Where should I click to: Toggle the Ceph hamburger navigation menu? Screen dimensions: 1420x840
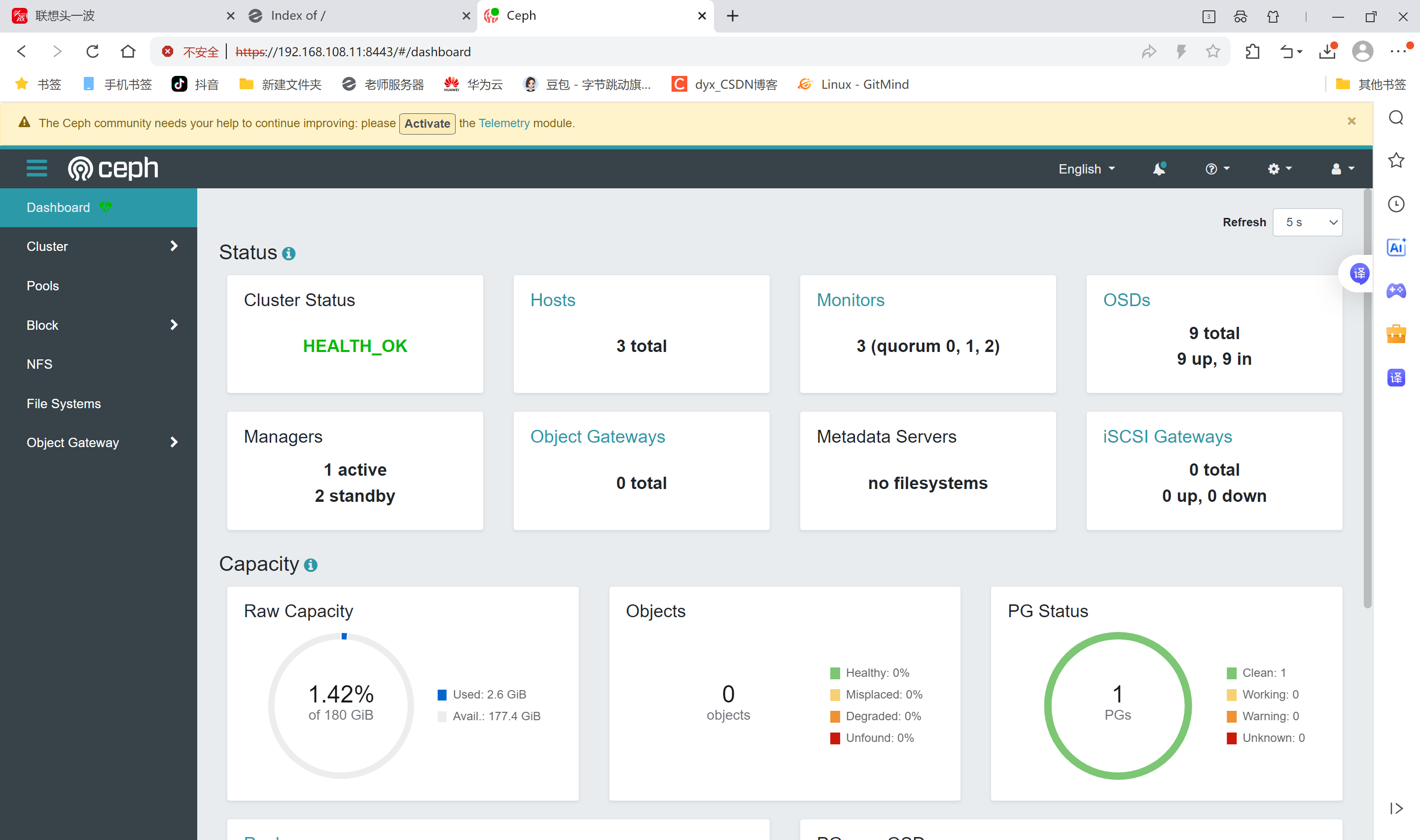[x=37, y=169]
